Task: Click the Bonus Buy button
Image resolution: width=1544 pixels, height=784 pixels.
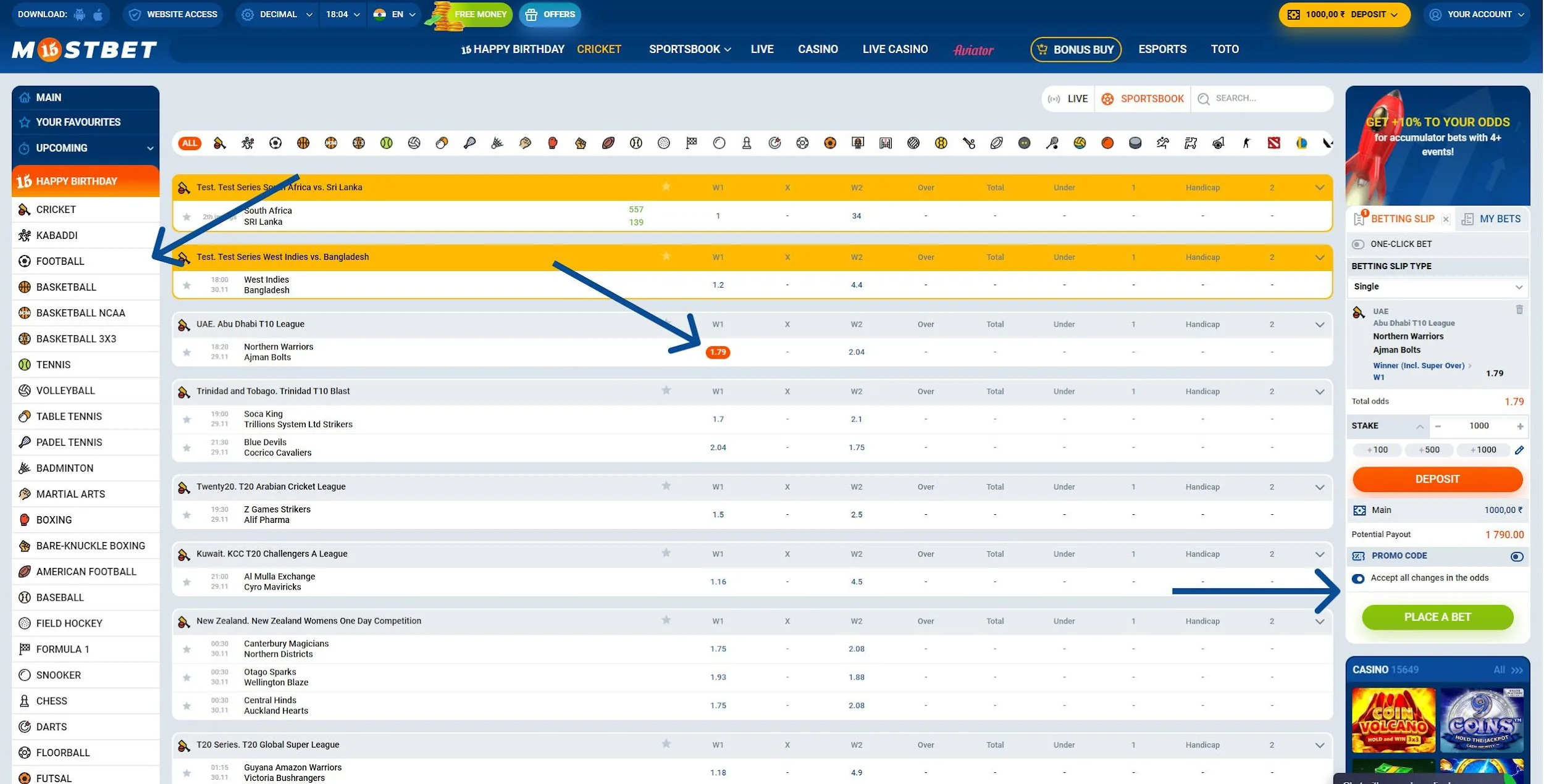Action: [x=1075, y=49]
